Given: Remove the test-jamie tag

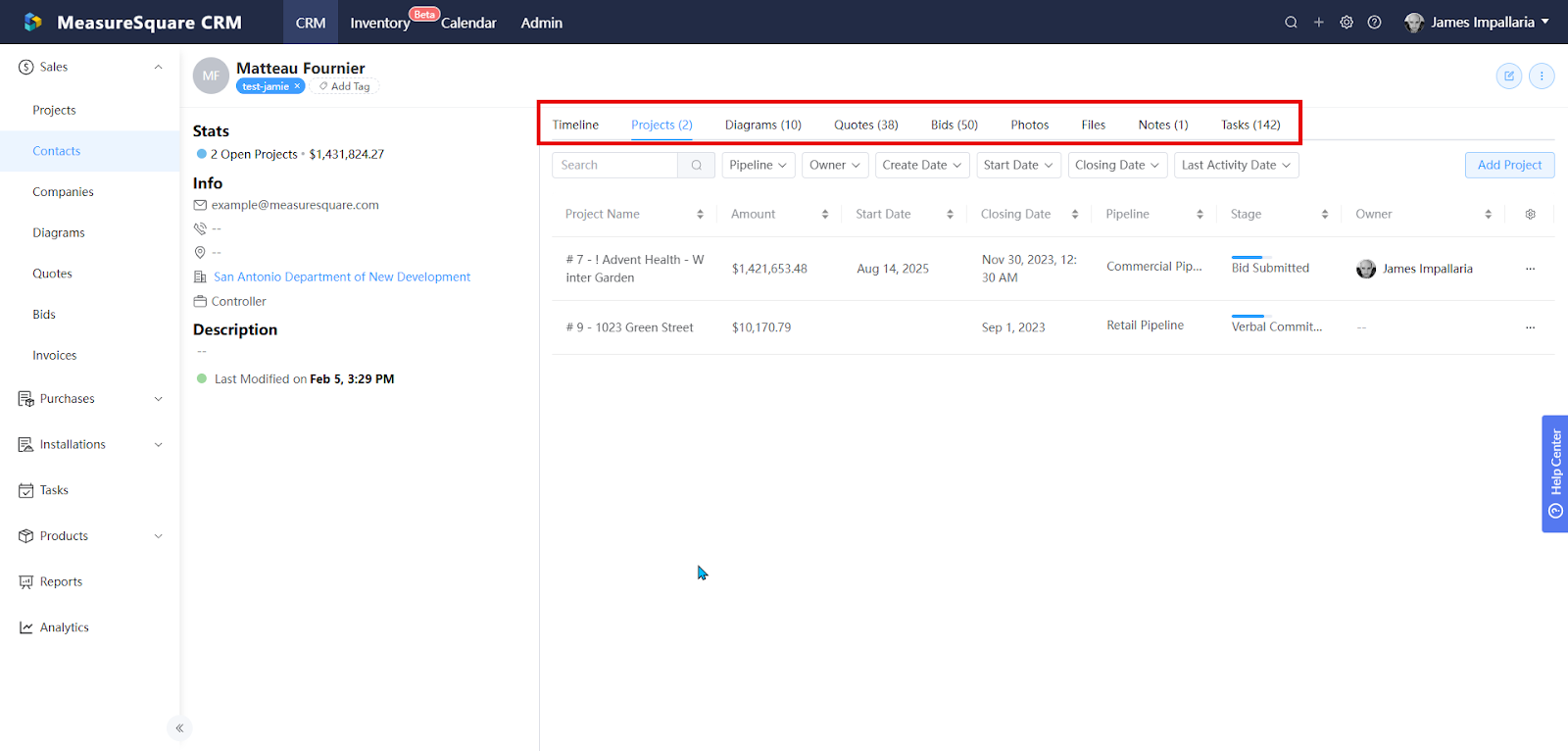Looking at the screenshot, I should pos(297,86).
